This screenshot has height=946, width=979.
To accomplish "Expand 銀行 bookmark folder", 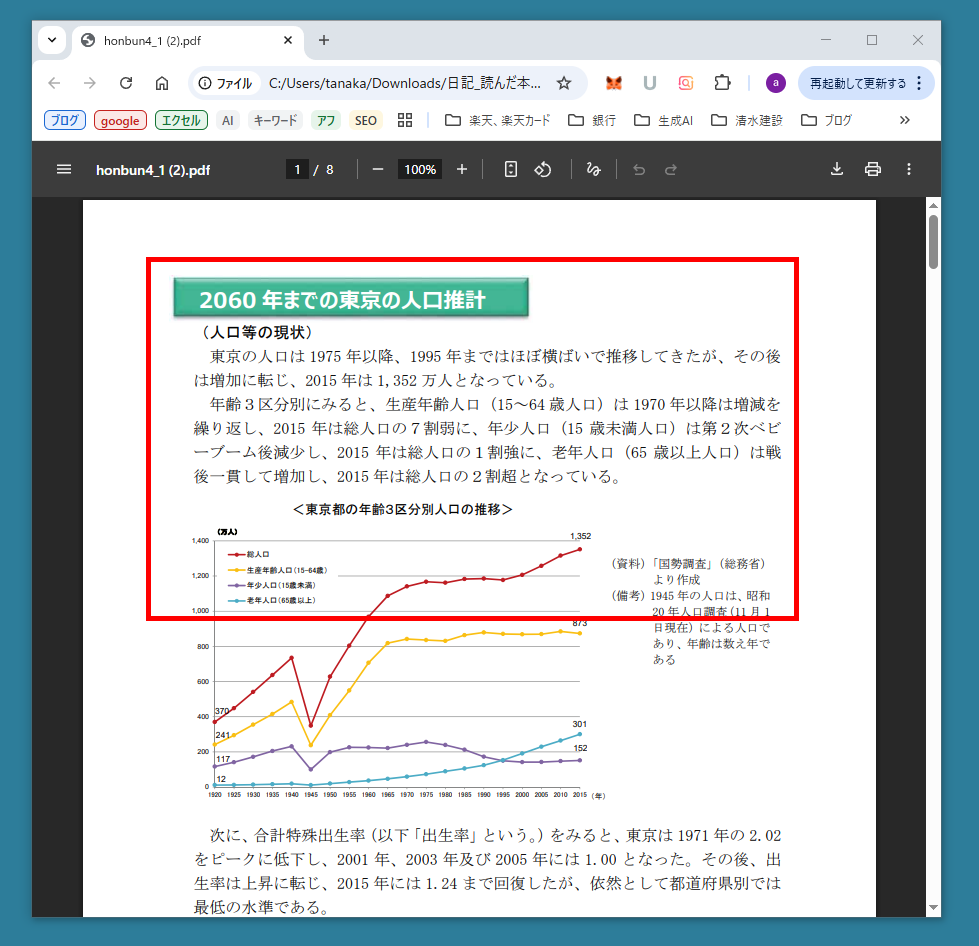I will [x=592, y=120].
